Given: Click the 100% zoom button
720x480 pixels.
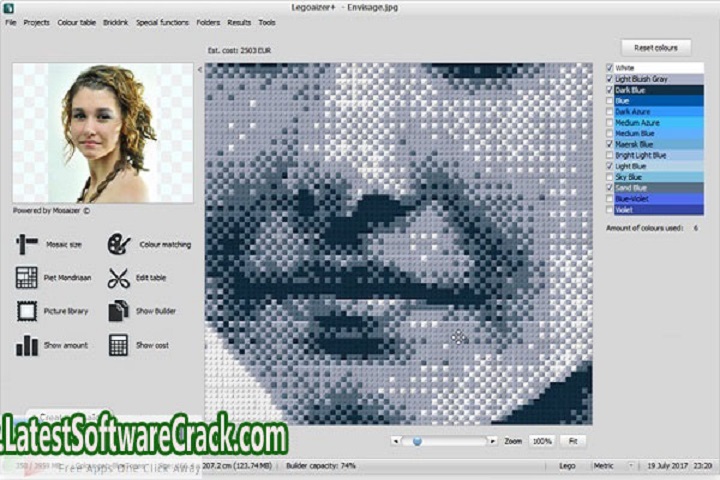Looking at the screenshot, I should click(542, 441).
